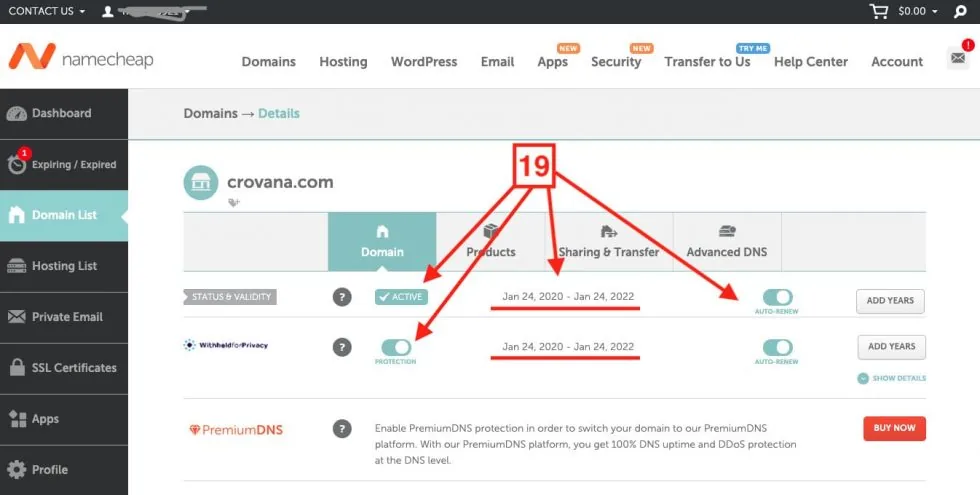Click help icon for Status & Validity
The width and height of the screenshot is (980, 495).
pyautogui.click(x=342, y=297)
